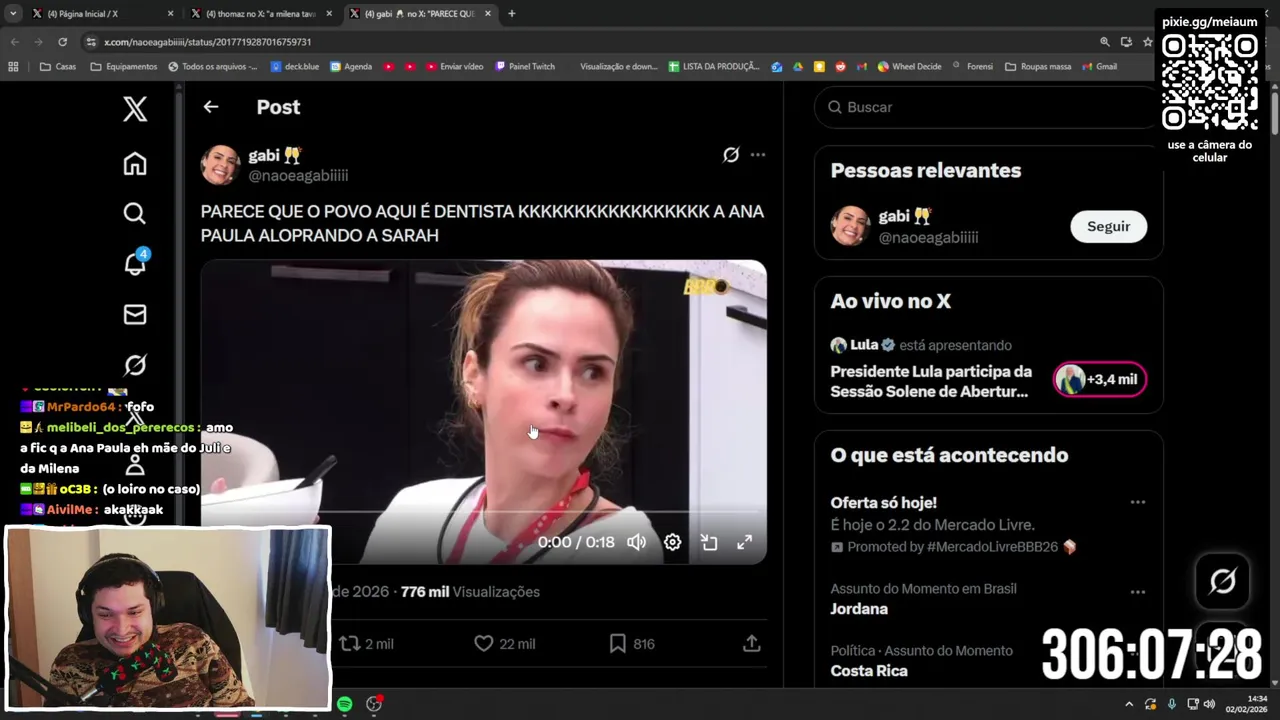Open more options for Jordana trend
Viewport: 1280px width, 720px height.
1137,592
